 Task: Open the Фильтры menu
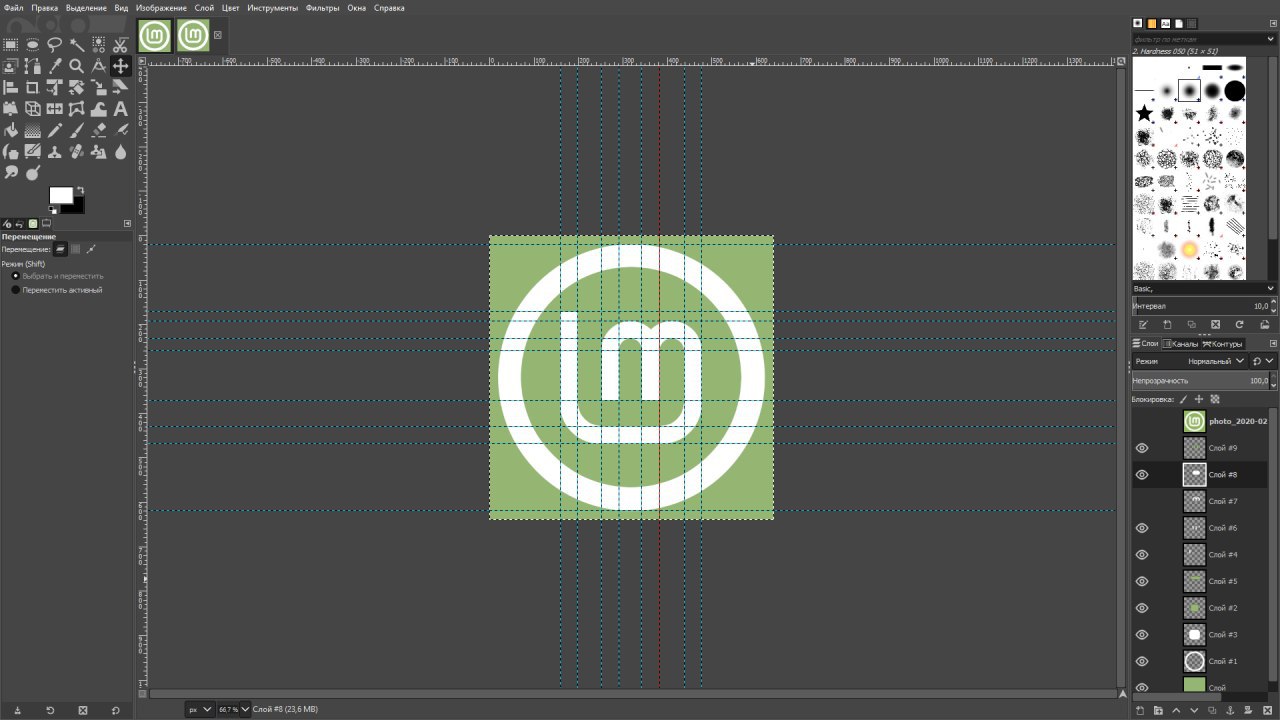[322, 7]
